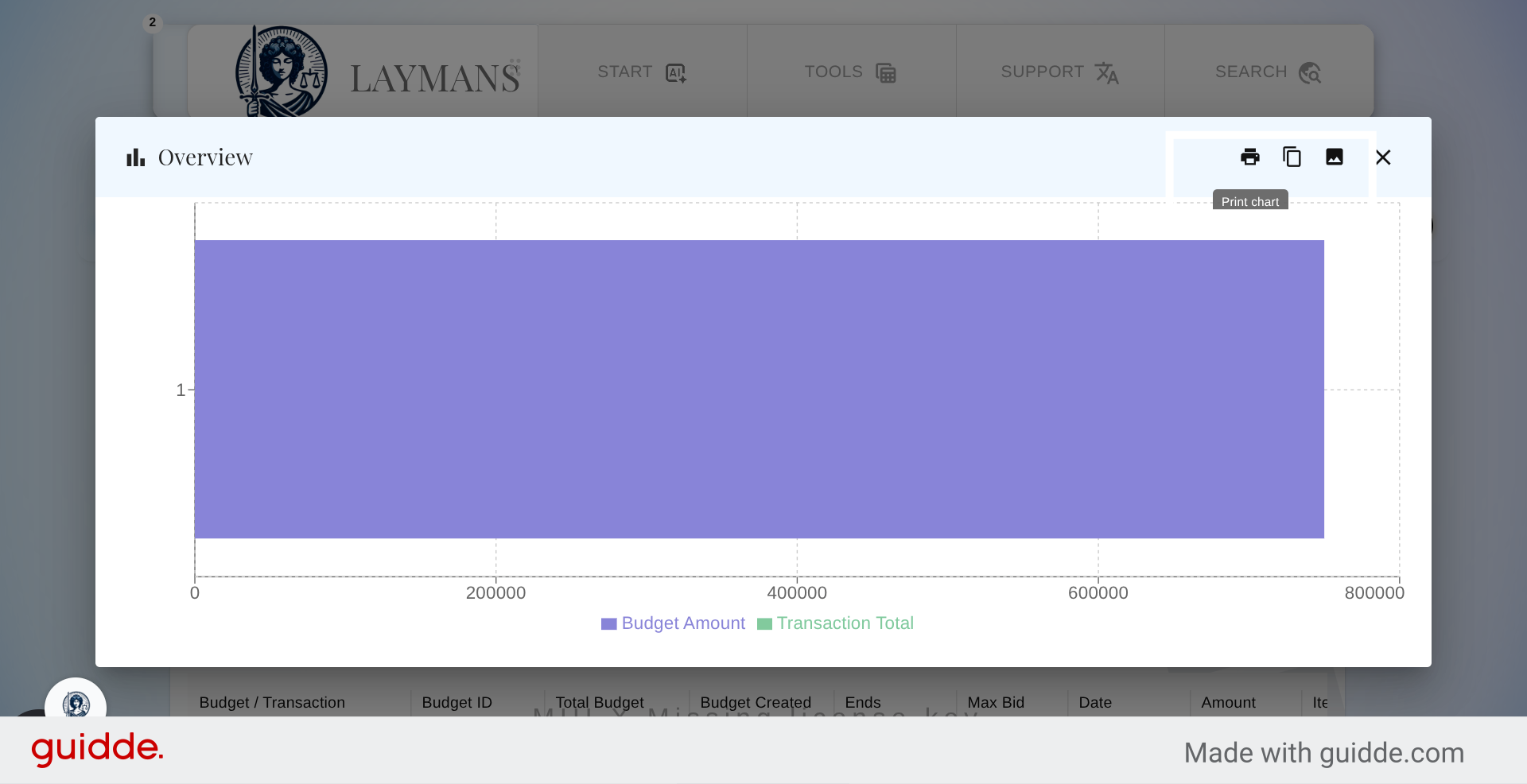Print the chart

1249,157
